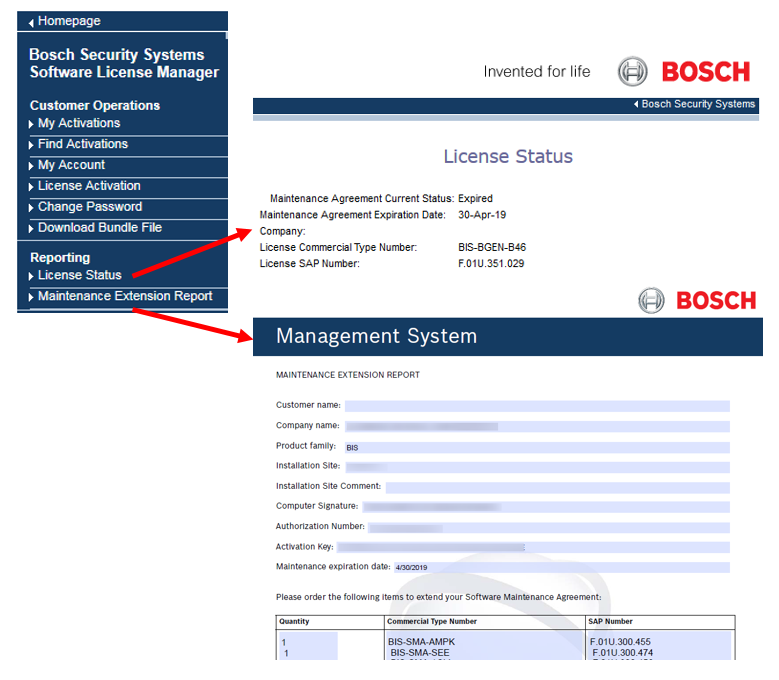Click the Maintenance expiration date field

tap(560, 568)
